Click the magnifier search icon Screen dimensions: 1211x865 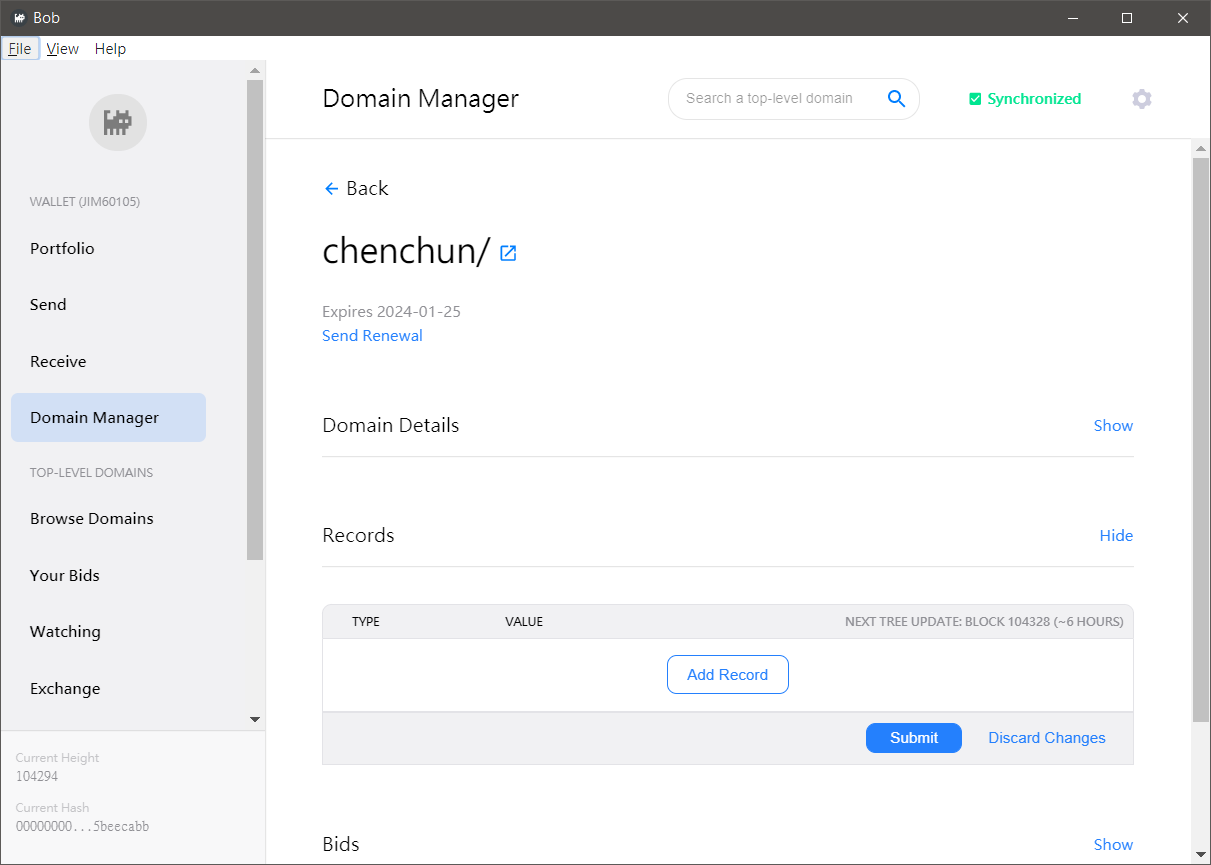tap(896, 98)
